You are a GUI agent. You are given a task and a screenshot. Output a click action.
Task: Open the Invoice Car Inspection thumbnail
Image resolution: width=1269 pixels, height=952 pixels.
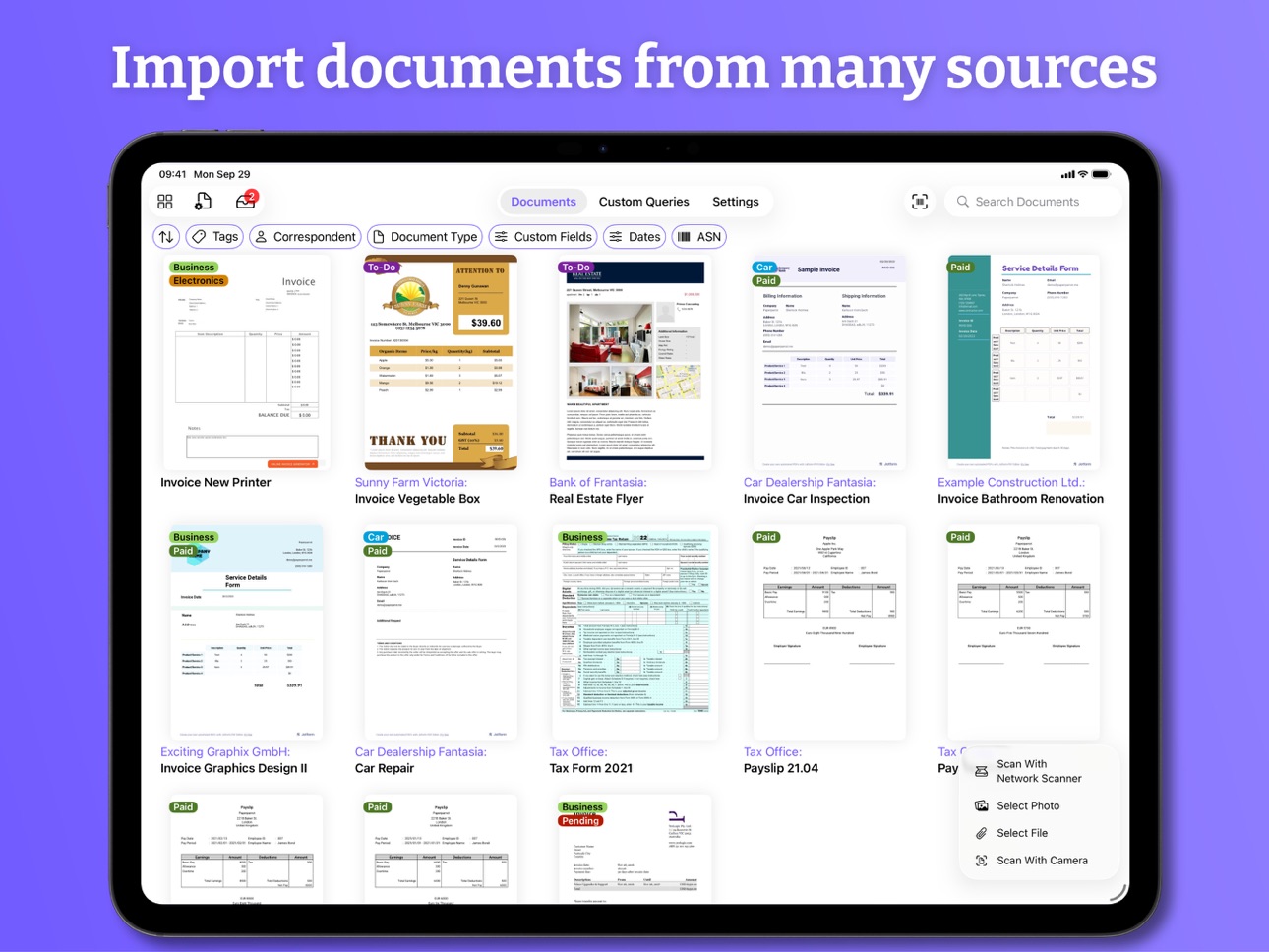(x=829, y=363)
